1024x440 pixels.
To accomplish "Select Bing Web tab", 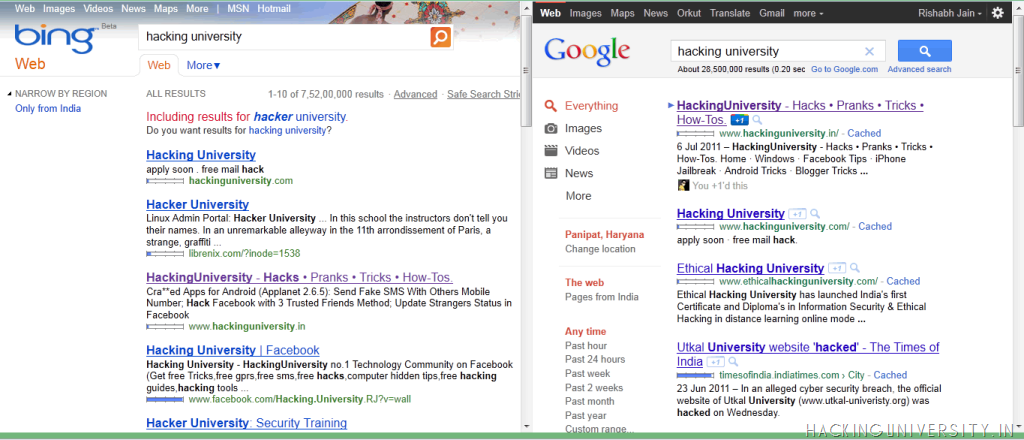I will (159, 65).
